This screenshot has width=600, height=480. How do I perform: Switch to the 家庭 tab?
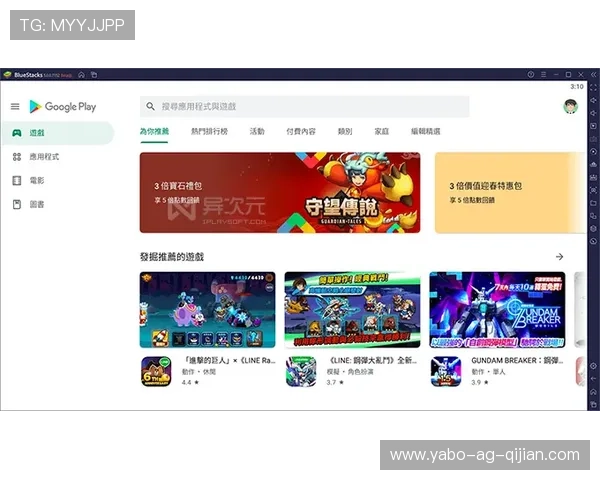[382, 131]
